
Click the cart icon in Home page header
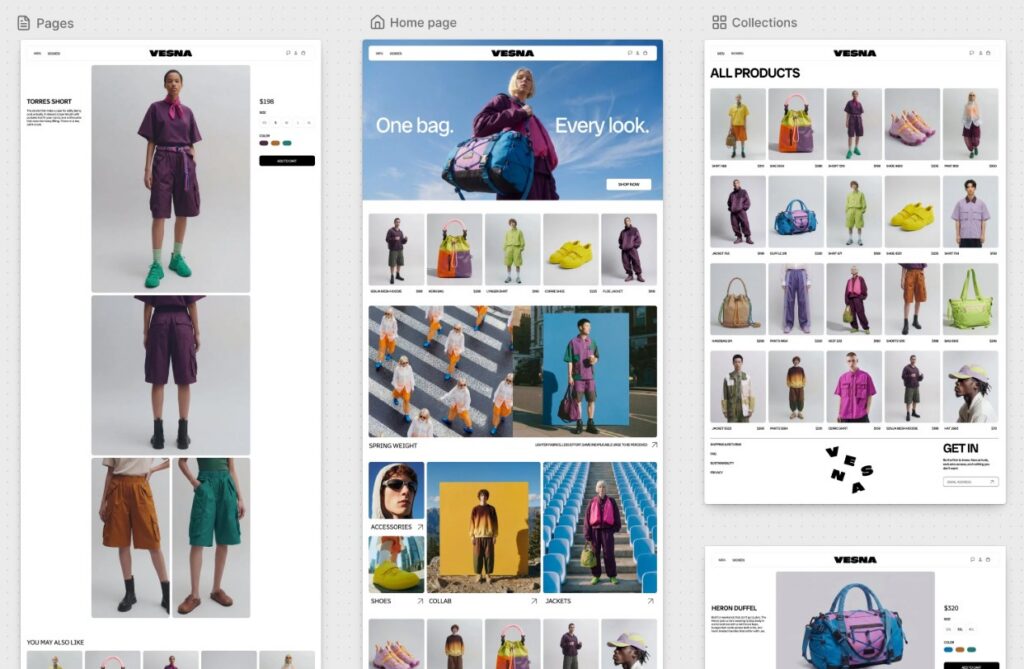[x=645, y=53]
